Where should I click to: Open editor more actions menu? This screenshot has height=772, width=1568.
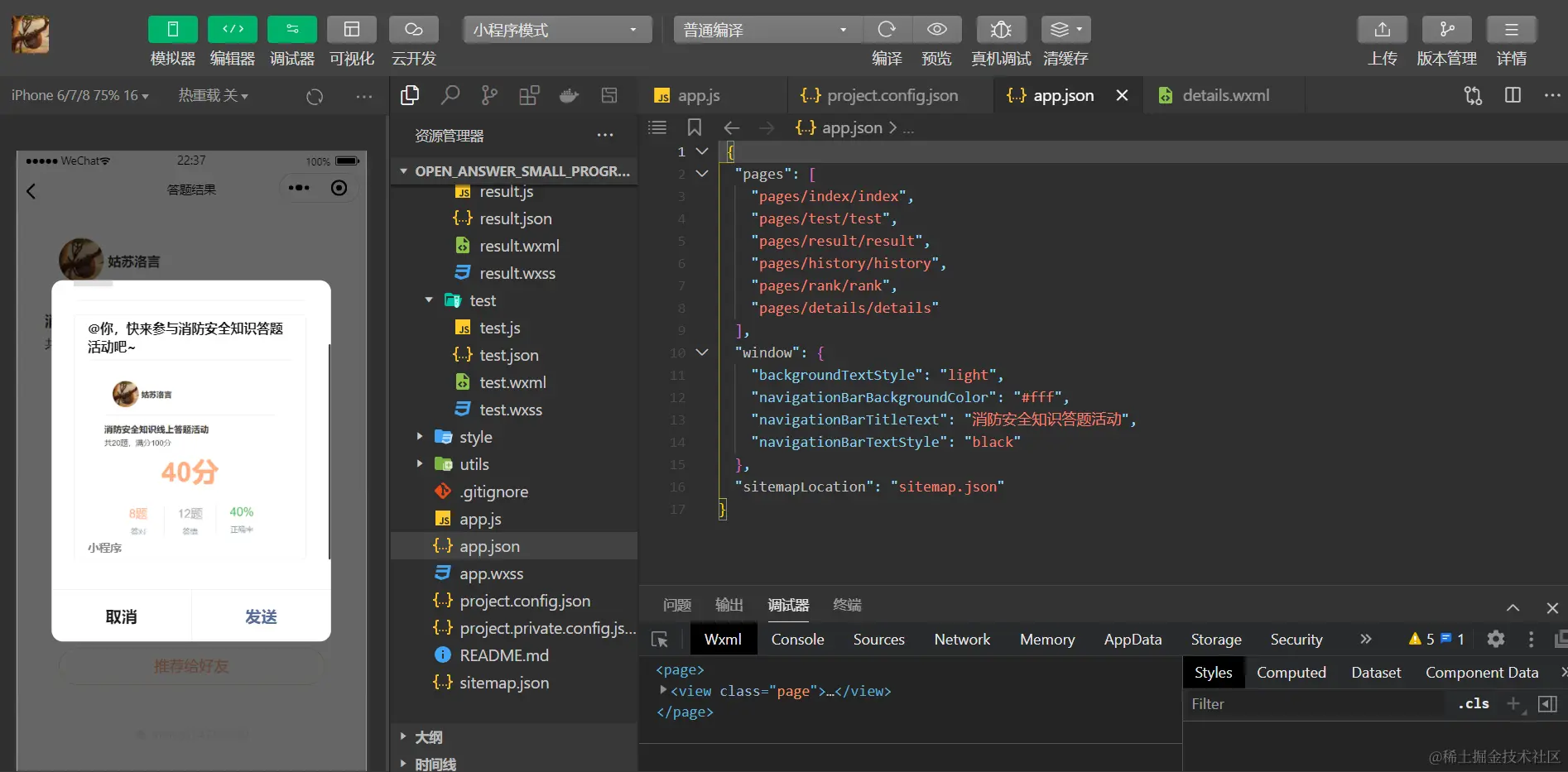pos(1552,95)
